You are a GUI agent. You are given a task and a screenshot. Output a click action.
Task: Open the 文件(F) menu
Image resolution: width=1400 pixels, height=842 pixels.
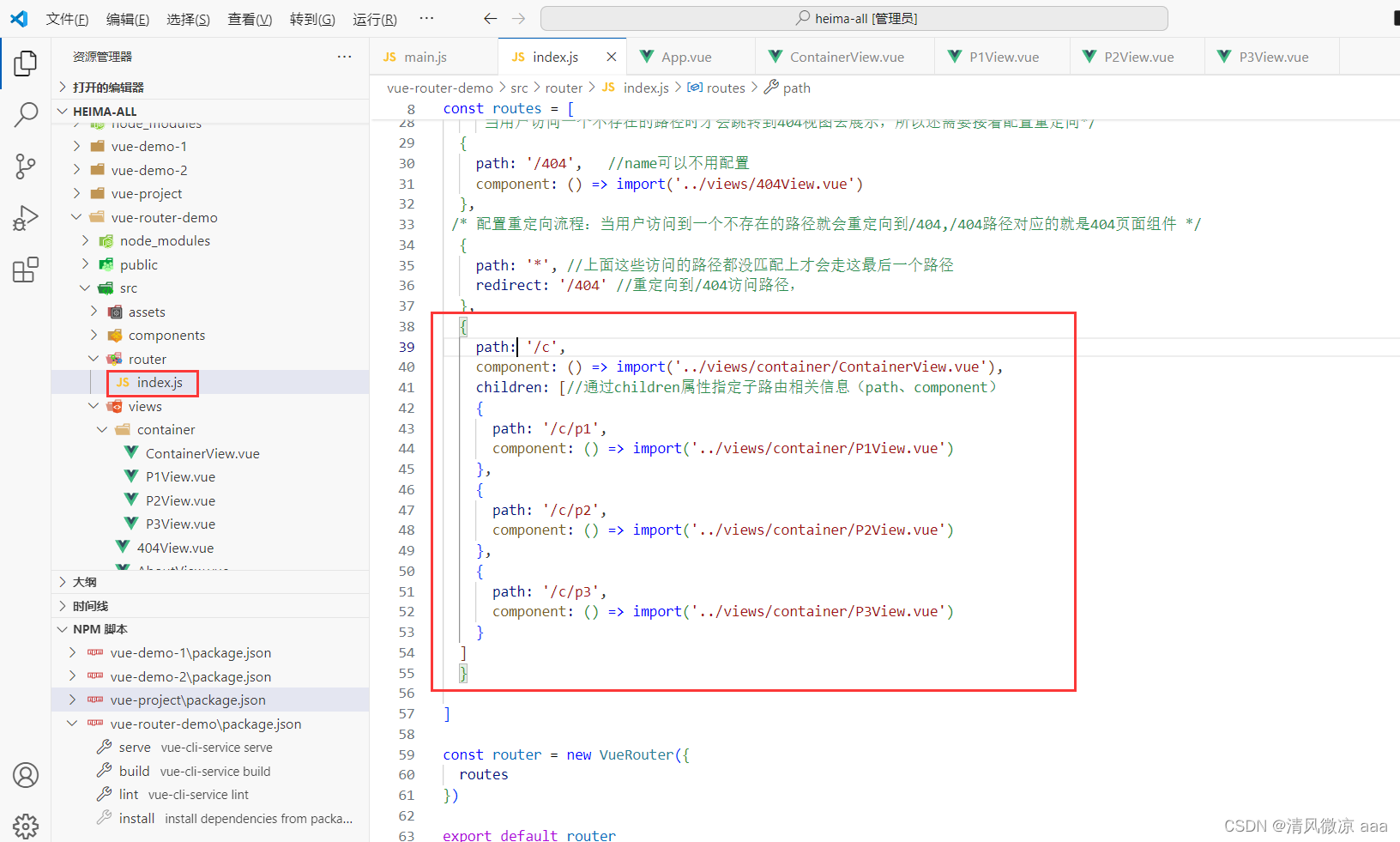click(67, 19)
